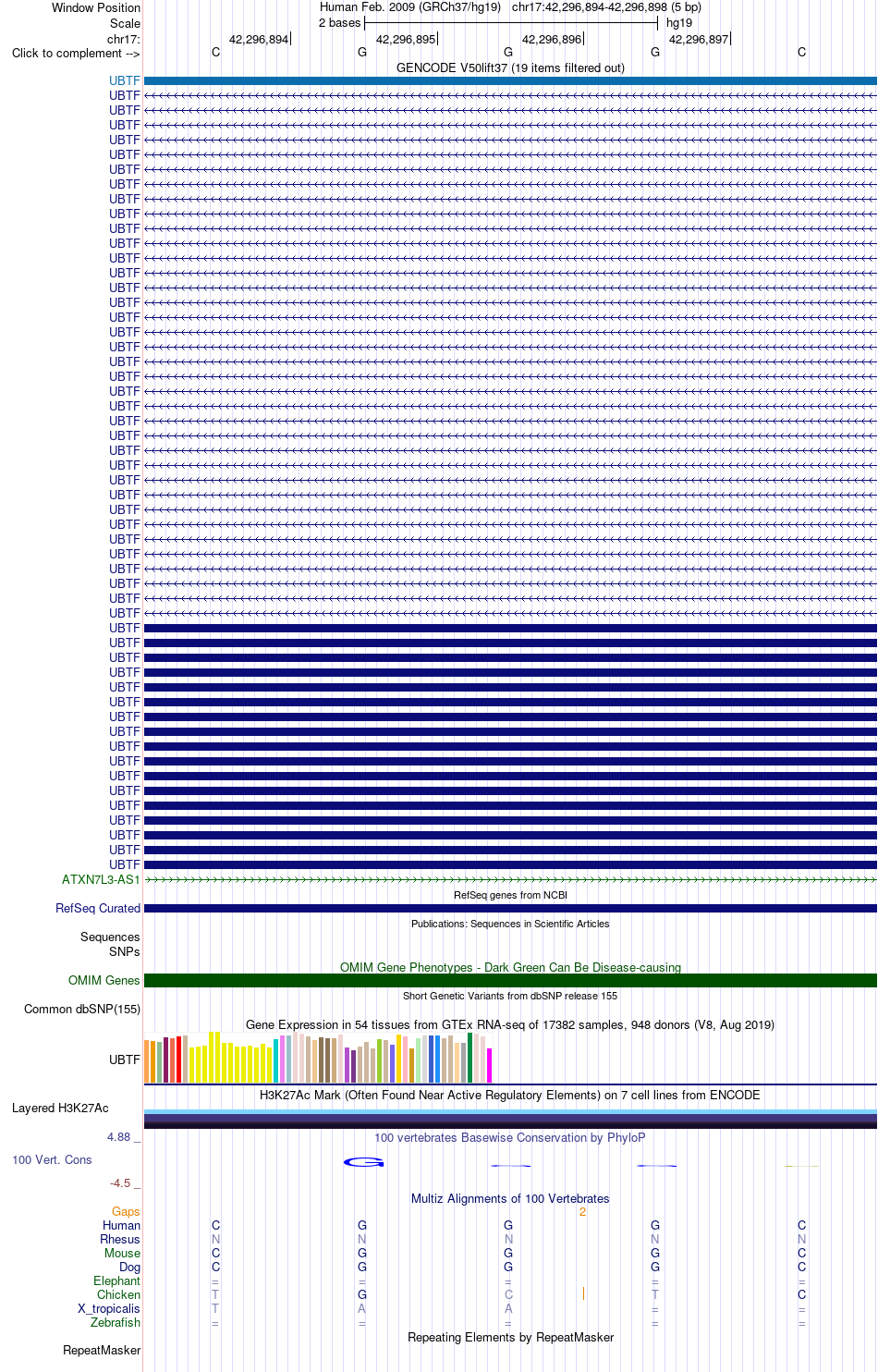
Task: Click the dark green OMIM Genes bar
Action: coord(510,980)
